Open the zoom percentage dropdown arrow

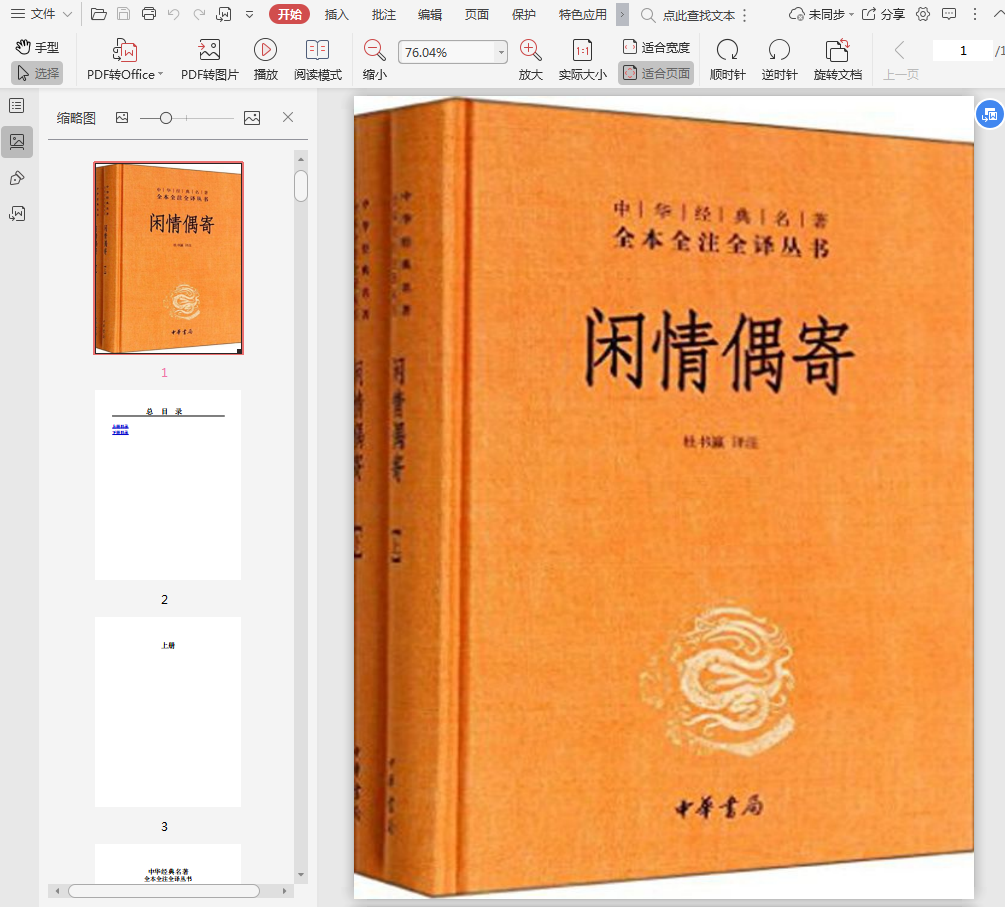(501, 52)
